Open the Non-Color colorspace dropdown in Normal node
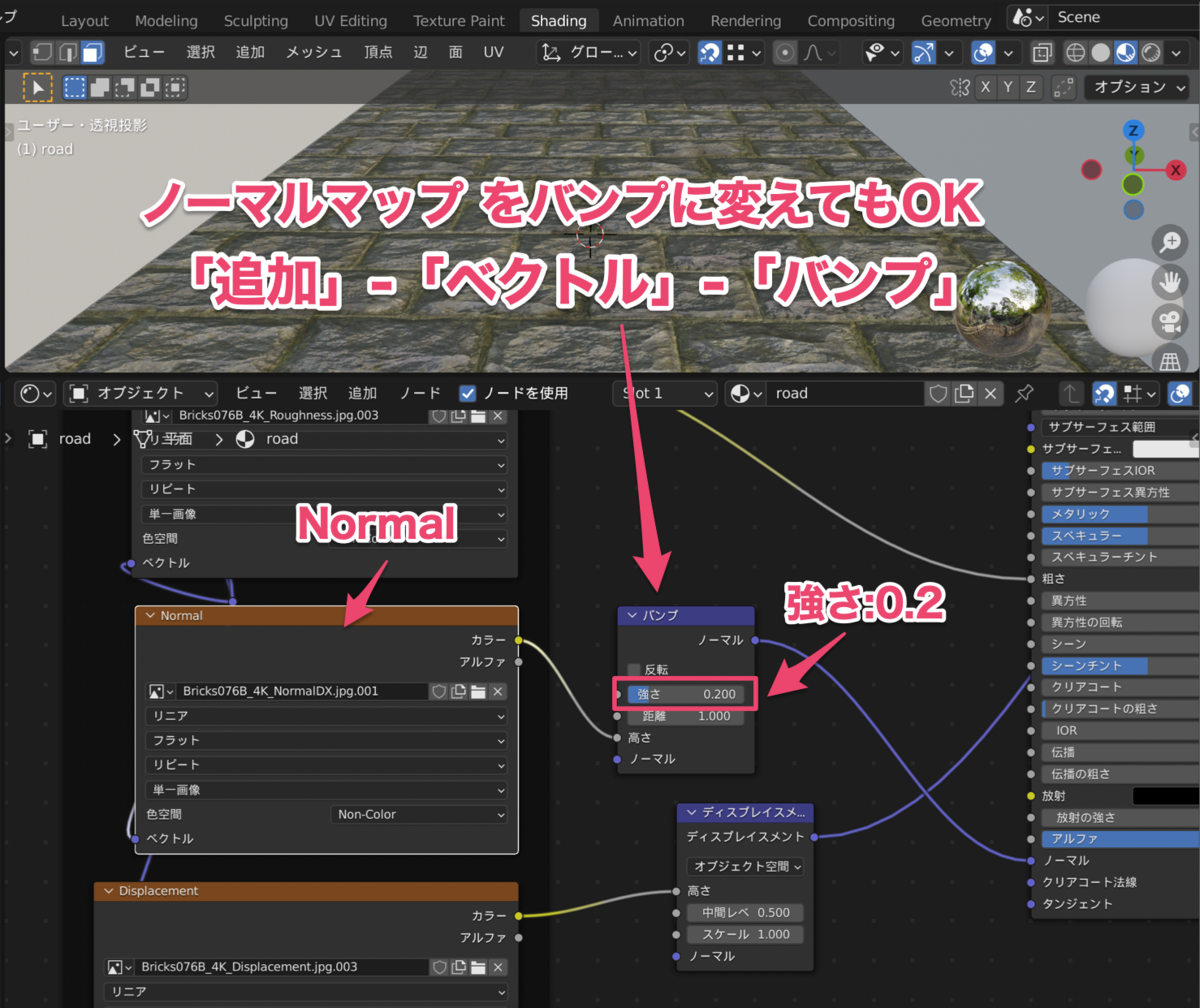 click(418, 814)
